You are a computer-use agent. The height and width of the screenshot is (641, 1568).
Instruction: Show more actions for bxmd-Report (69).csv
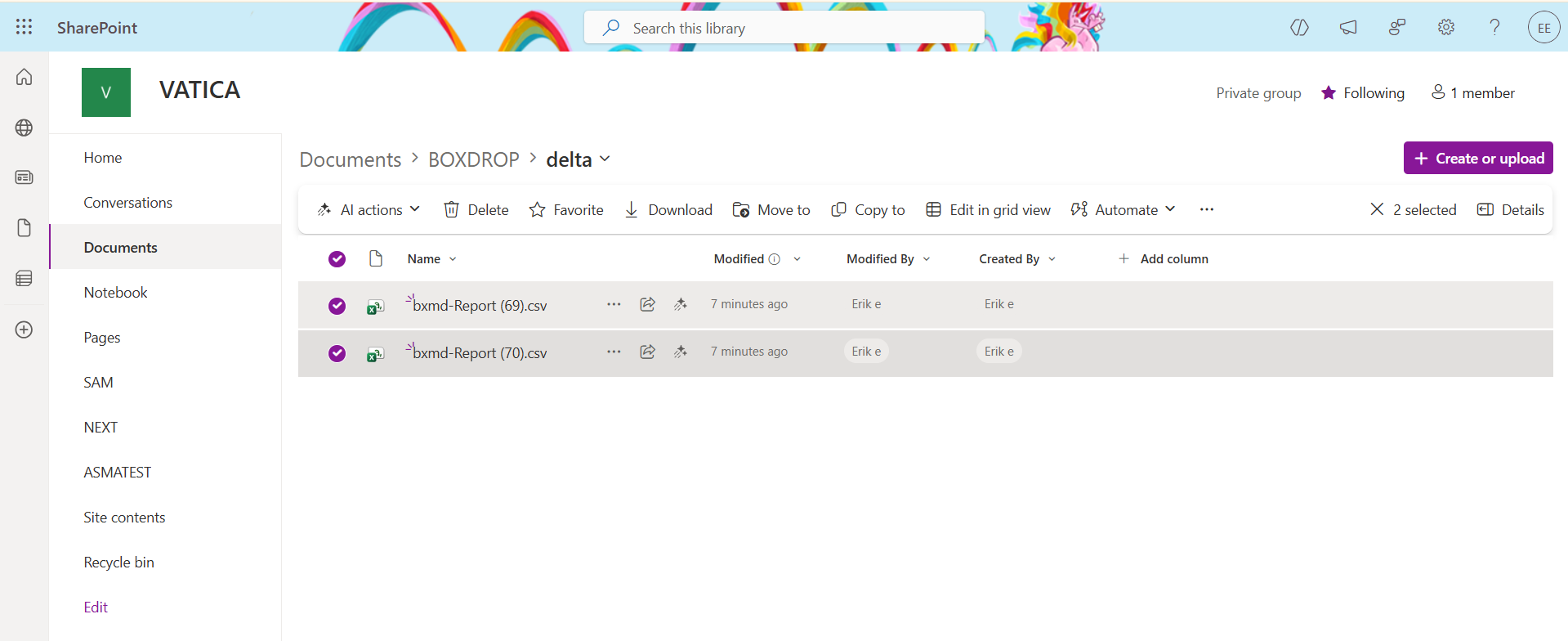tap(614, 304)
